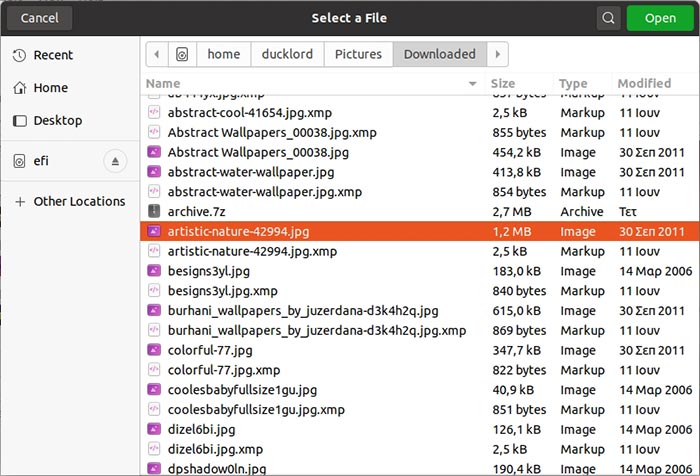The width and height of the screenshot is (700, 476).
Task: Click the Recent clock icon
Action: pyautogui.click(x=19, y=55)
